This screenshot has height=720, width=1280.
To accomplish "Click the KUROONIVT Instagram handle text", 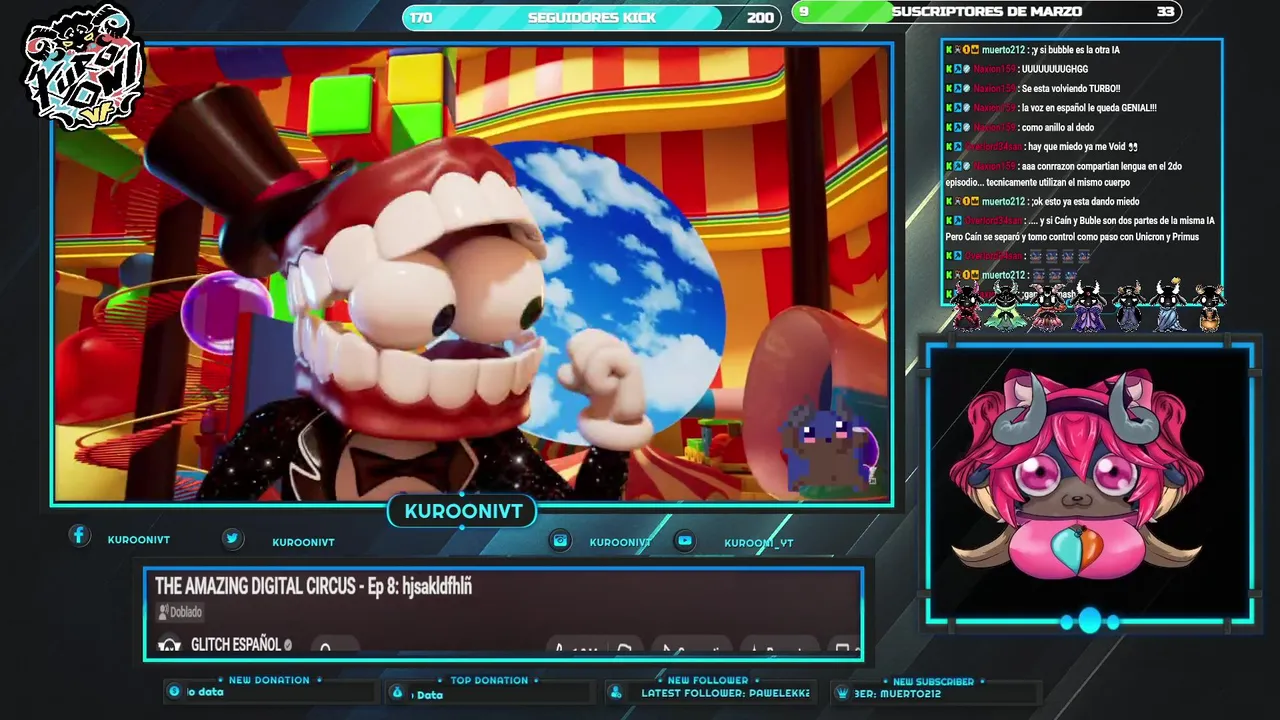I will point(620,542).
